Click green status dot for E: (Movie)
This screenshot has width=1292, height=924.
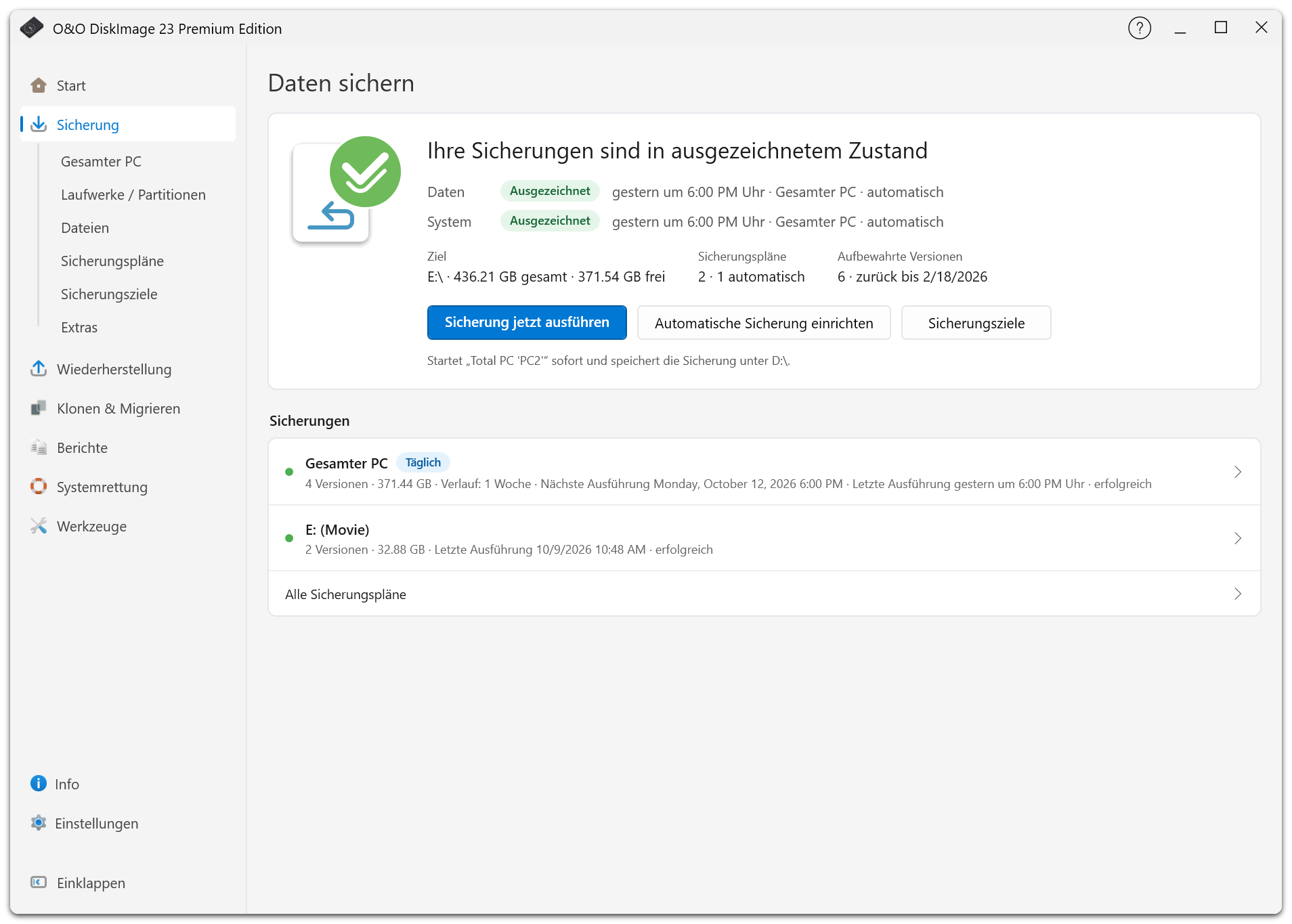tap(289, 538)
